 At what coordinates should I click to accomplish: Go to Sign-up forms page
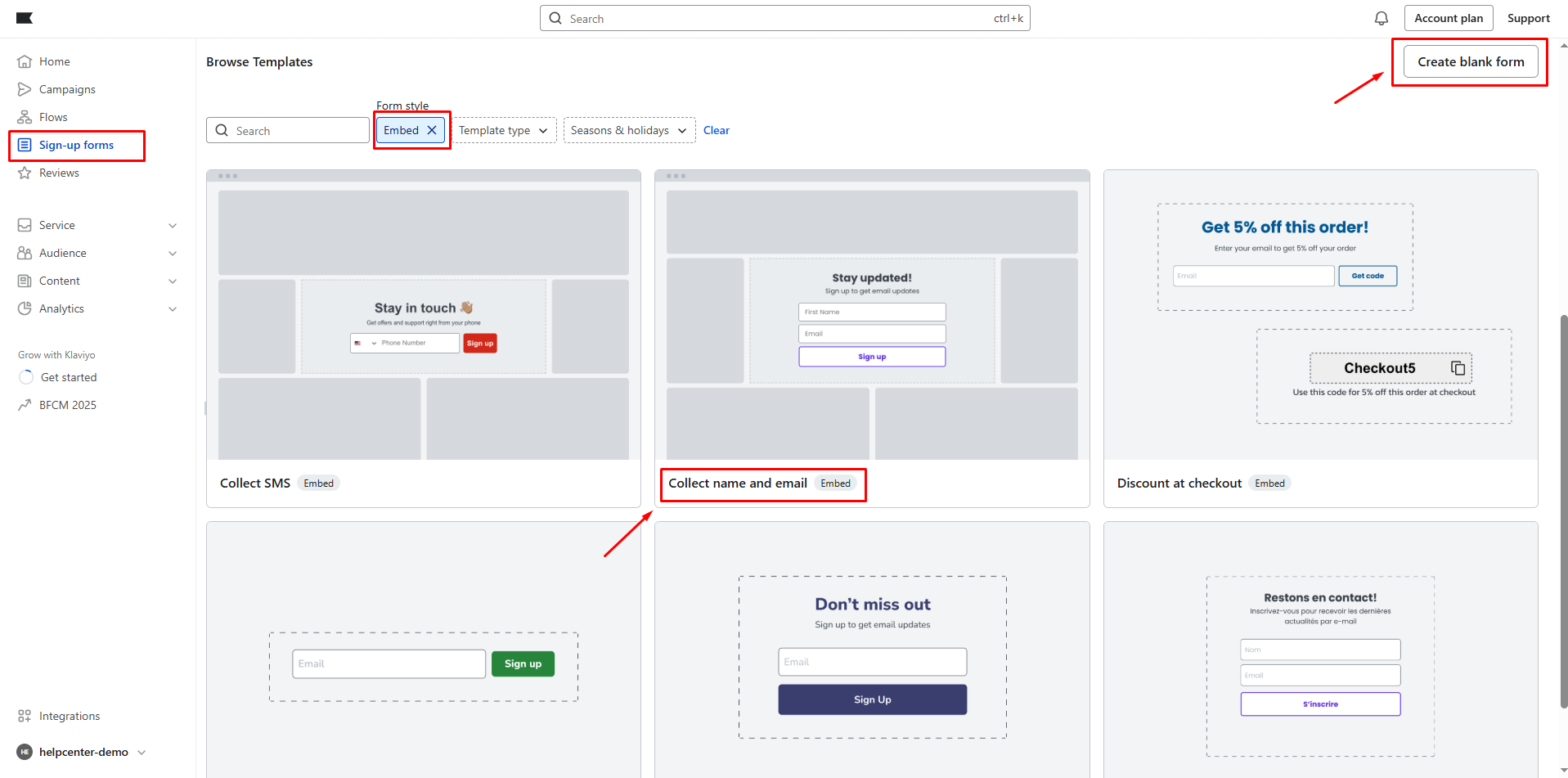point(76,145)
